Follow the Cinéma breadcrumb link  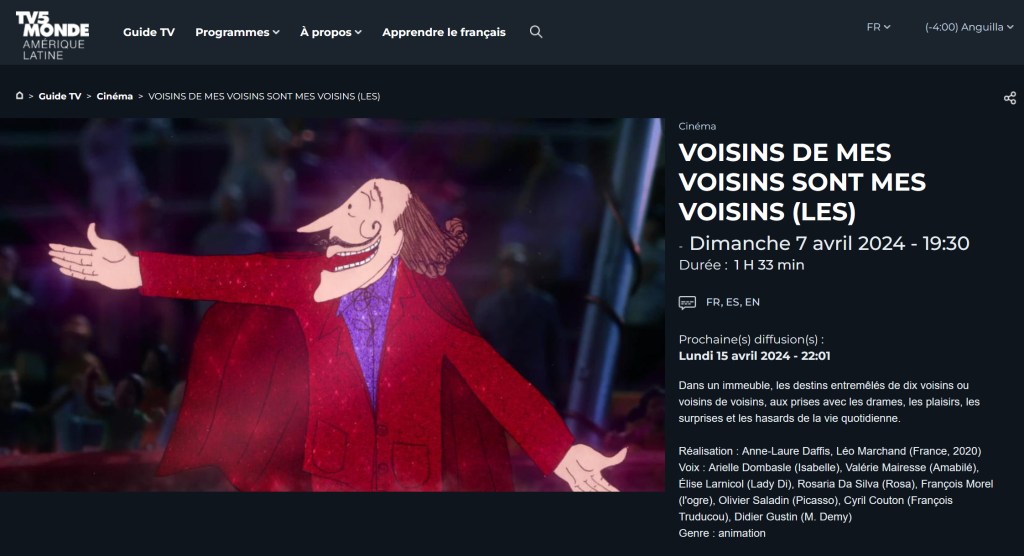pyautogui.click(x=115, y=96)
